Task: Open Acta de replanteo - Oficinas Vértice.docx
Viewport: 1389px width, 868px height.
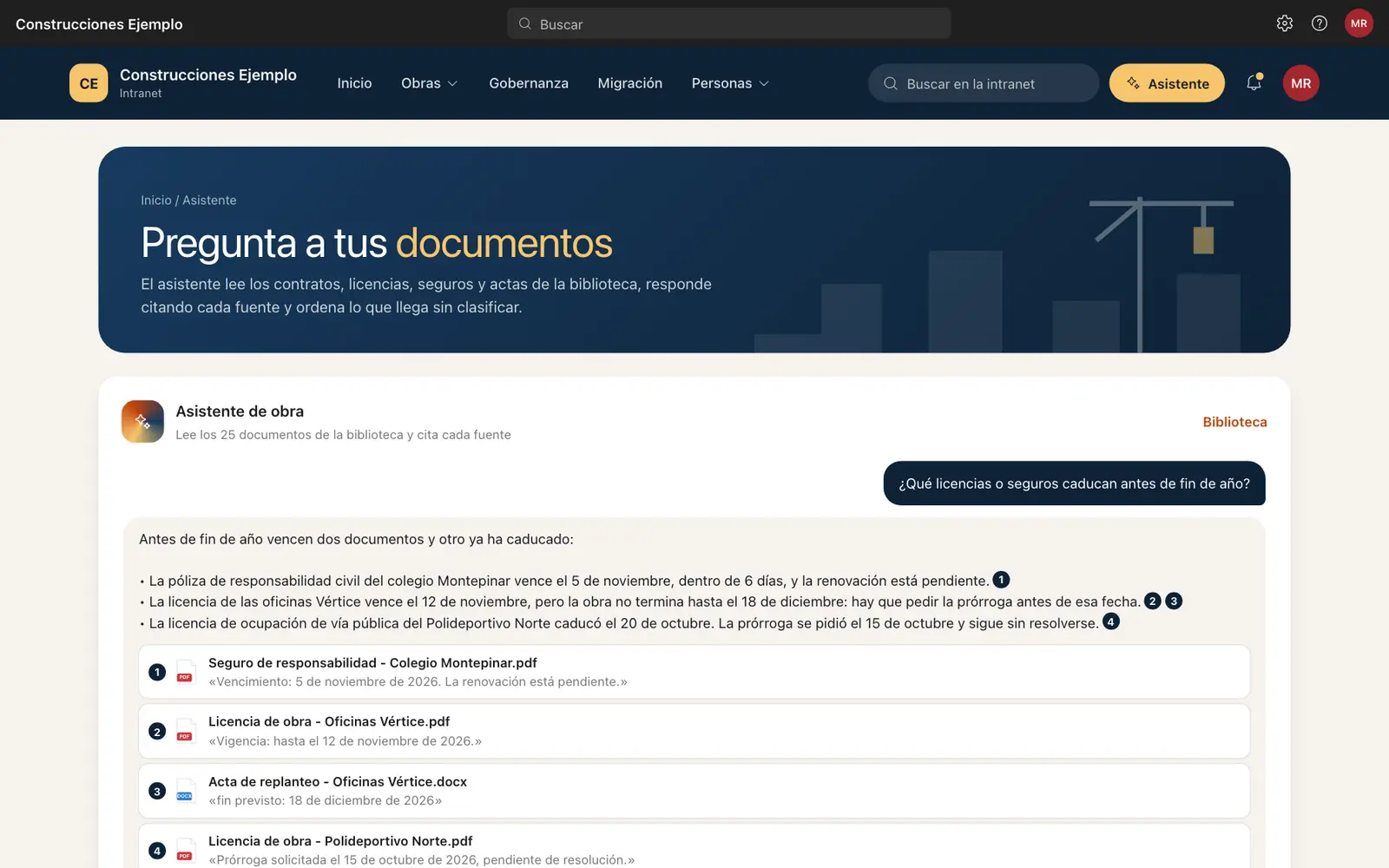Action: tap(694, 791)
